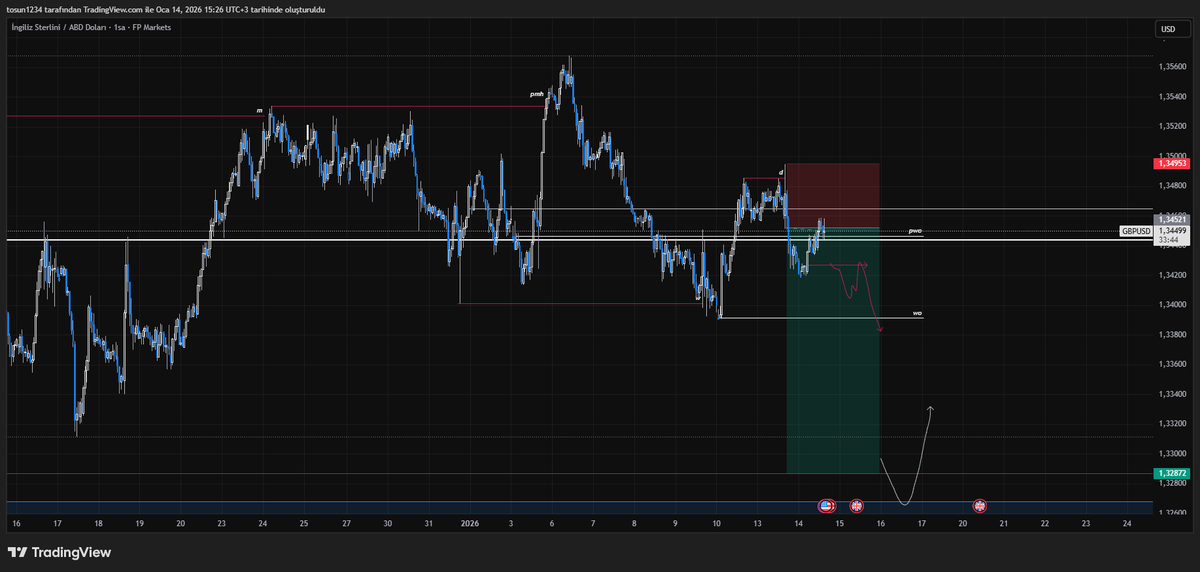Viewport: 1200px width, 572px height.
Task: Click the date 22 on time axis
Action: pos(1044,524)
